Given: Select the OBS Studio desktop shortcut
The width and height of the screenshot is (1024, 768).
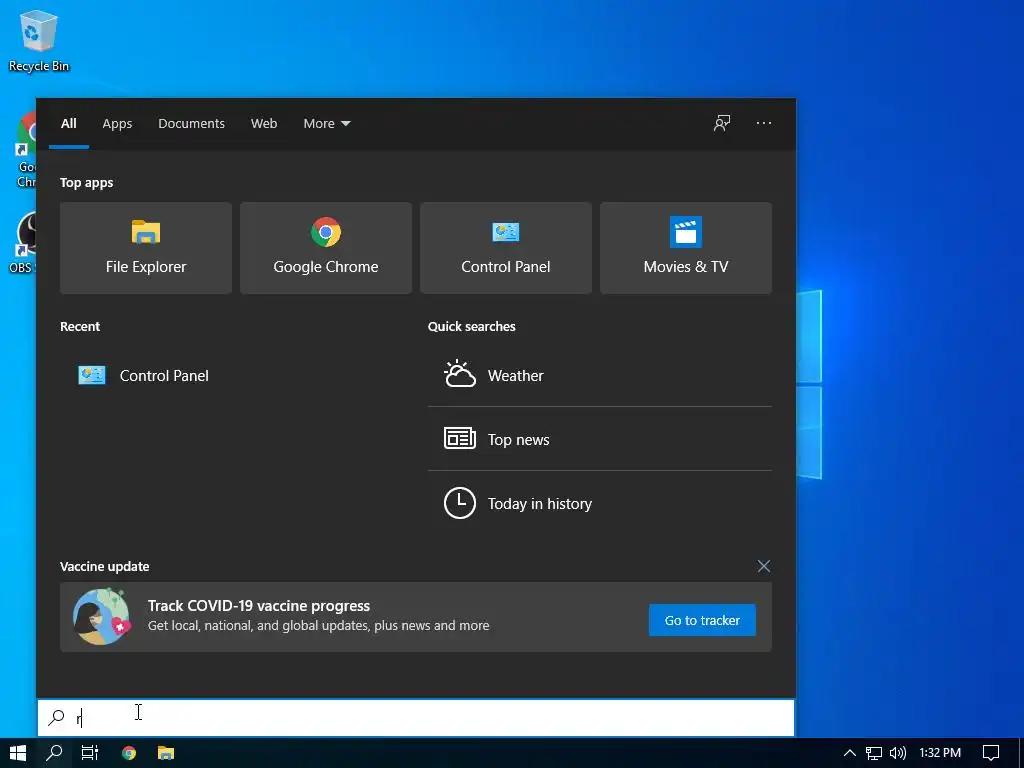Looking at the screenshot, I should point(24,243).
